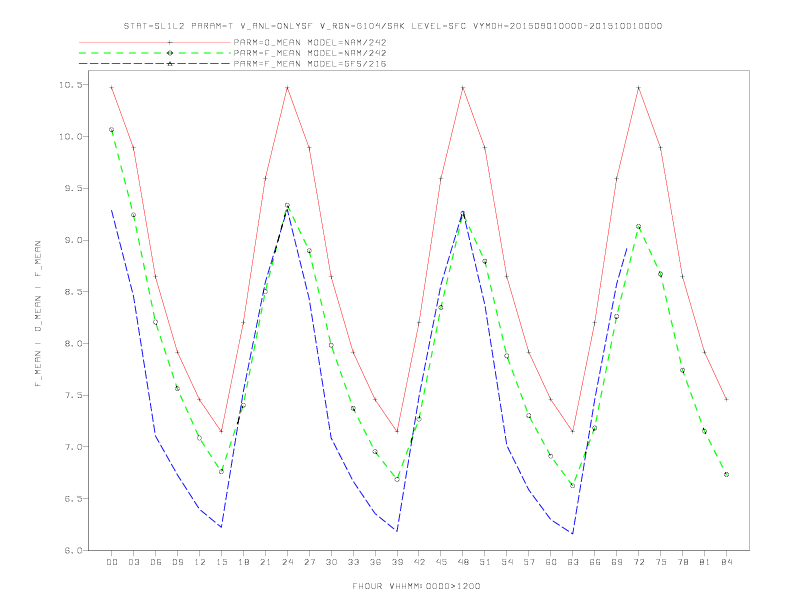Click x-axis tick label 36
Screen dimensions: 792x612
(375, 562)
